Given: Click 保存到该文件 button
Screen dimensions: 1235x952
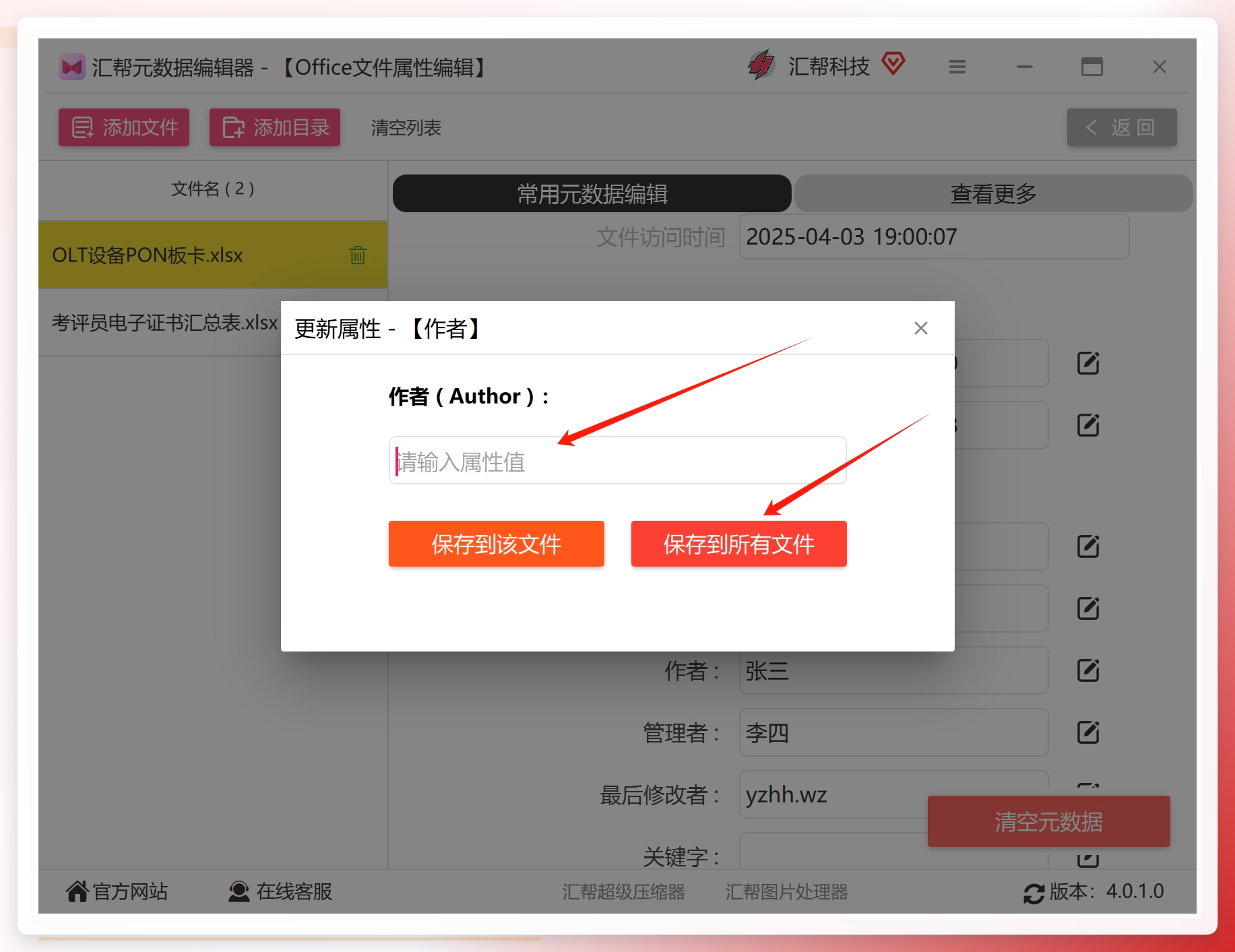Looking at the screenshot, I should tap(497, 544).
